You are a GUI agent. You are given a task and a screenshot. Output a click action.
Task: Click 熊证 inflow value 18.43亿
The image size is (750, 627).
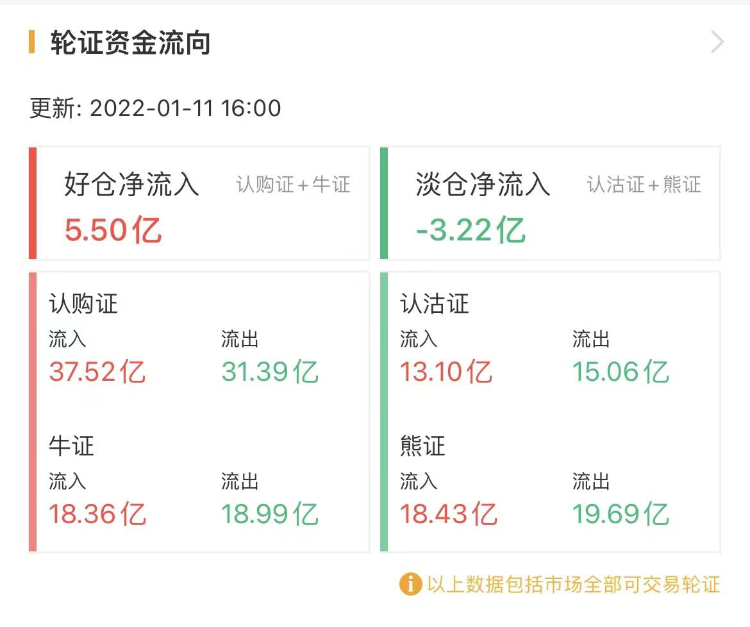449,514
